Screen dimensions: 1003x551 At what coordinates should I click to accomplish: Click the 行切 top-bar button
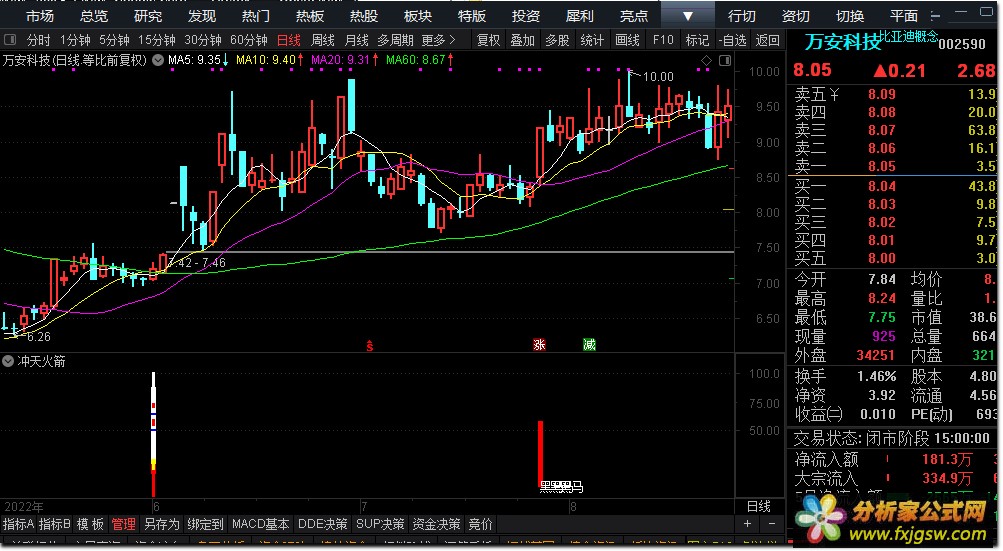point(741,16)
